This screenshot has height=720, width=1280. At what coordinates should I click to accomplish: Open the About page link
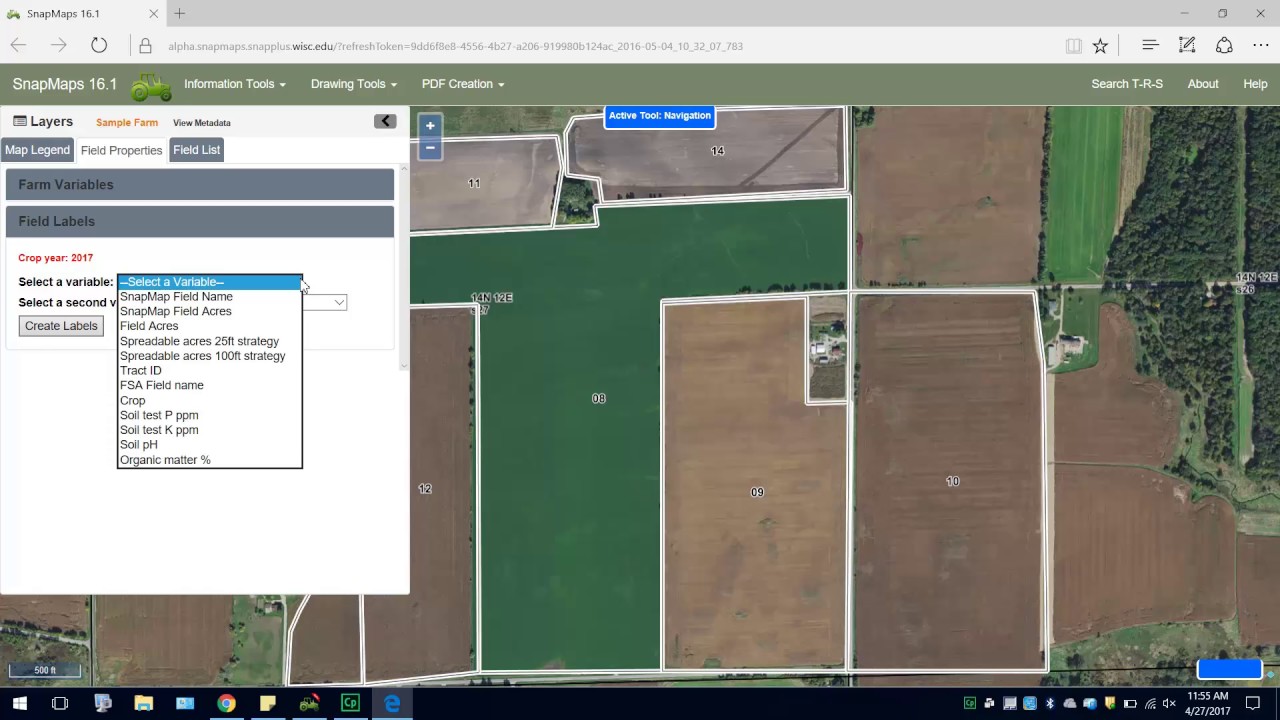(x=1203, y=84)
